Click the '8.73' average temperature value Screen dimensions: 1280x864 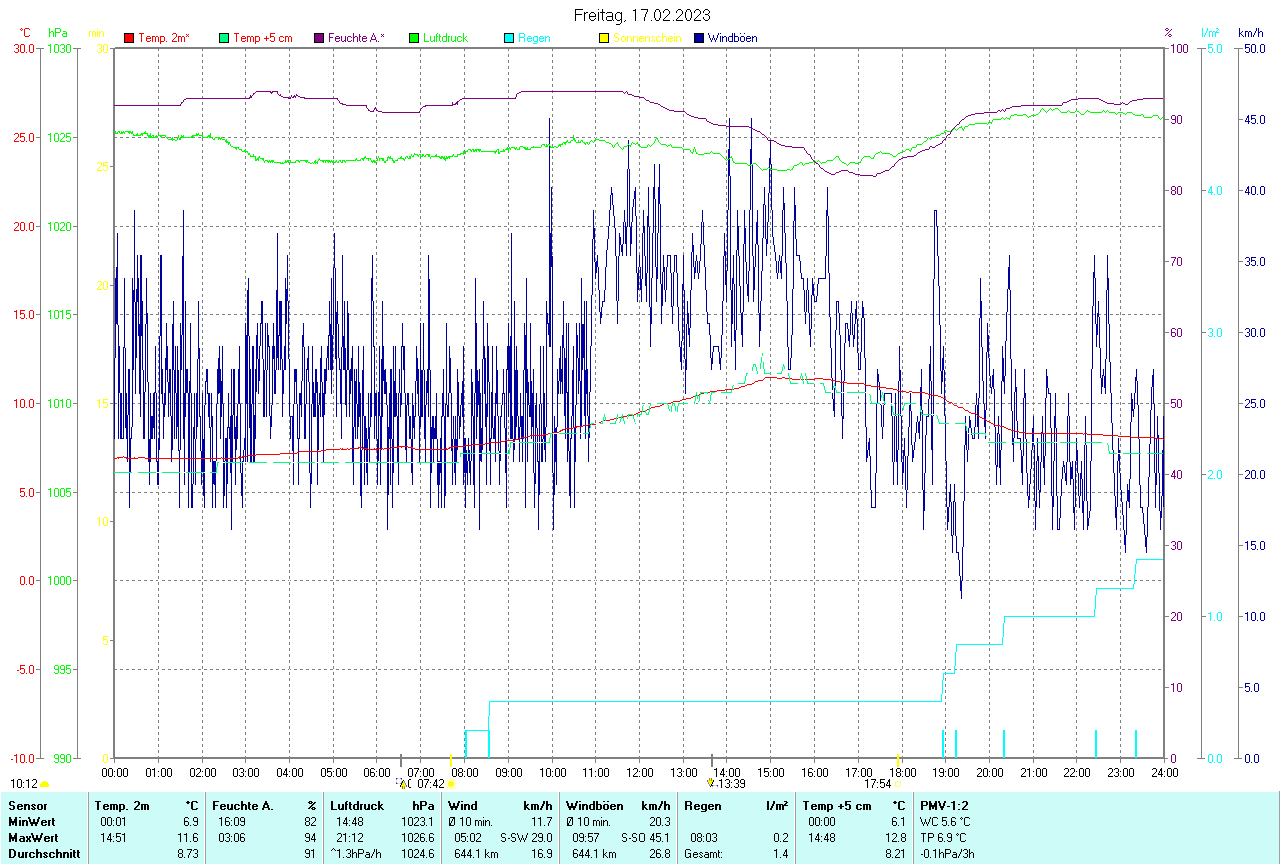(189, 853)
